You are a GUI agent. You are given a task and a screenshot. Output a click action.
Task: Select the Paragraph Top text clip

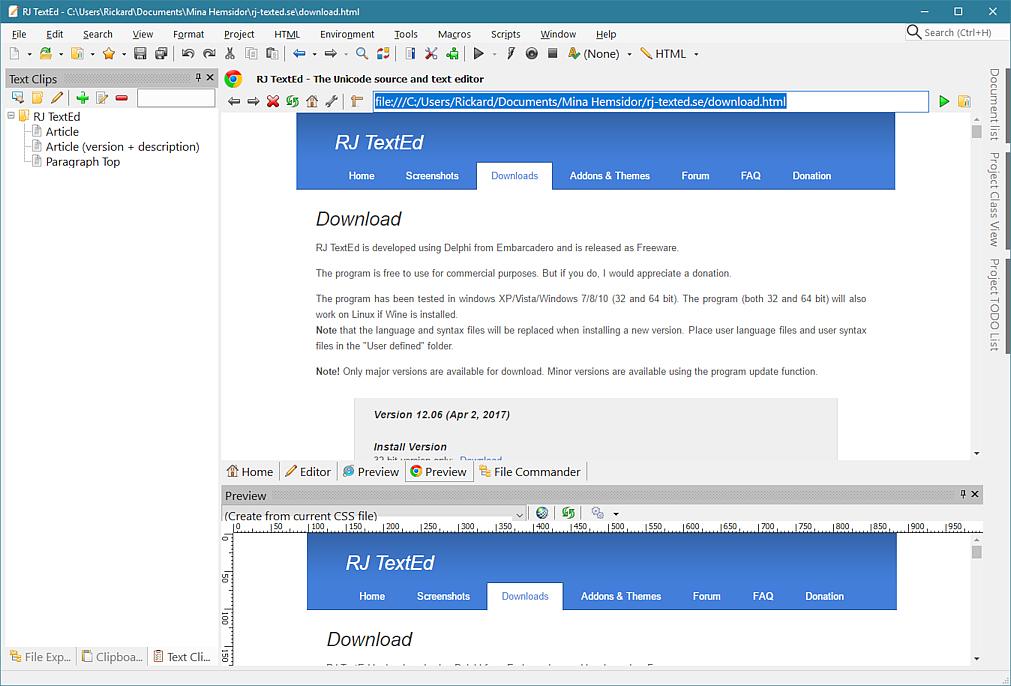83,162
